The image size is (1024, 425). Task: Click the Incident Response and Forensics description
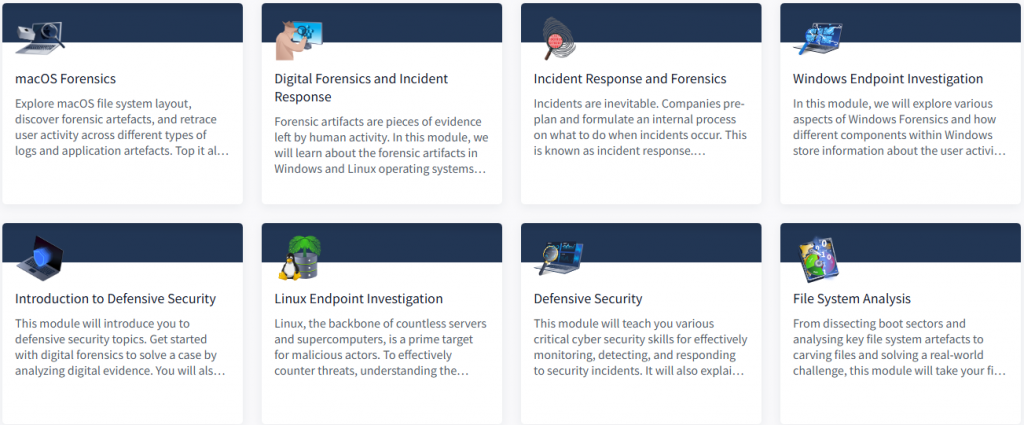638,128
